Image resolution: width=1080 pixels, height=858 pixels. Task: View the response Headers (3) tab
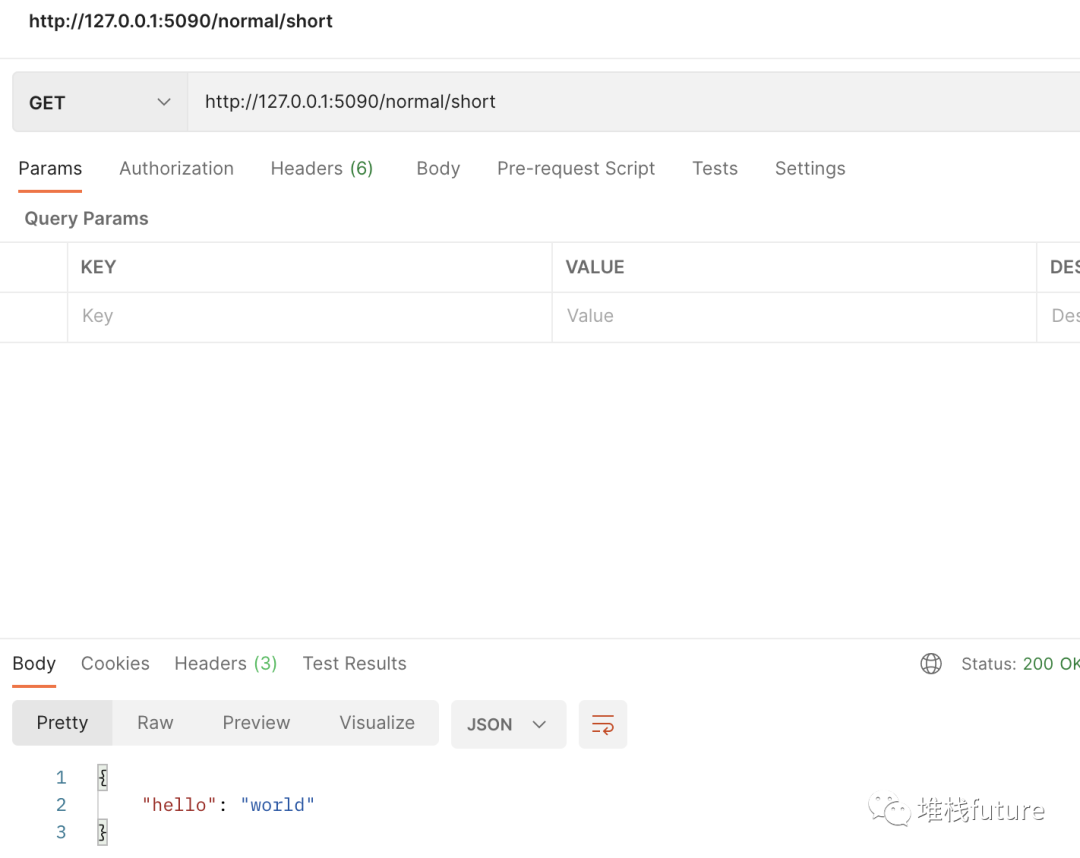coord(225,663)
